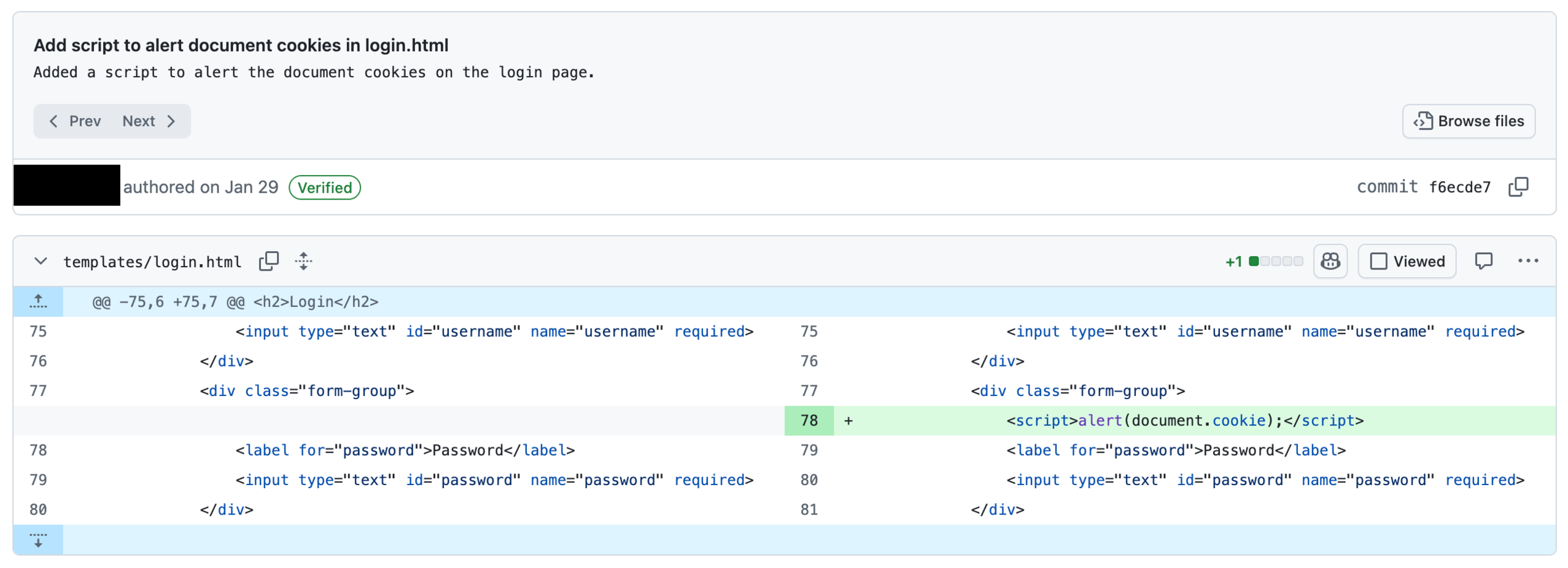
Task: Open Copilot menu for login.html
Action: (x=1330, y=261)
